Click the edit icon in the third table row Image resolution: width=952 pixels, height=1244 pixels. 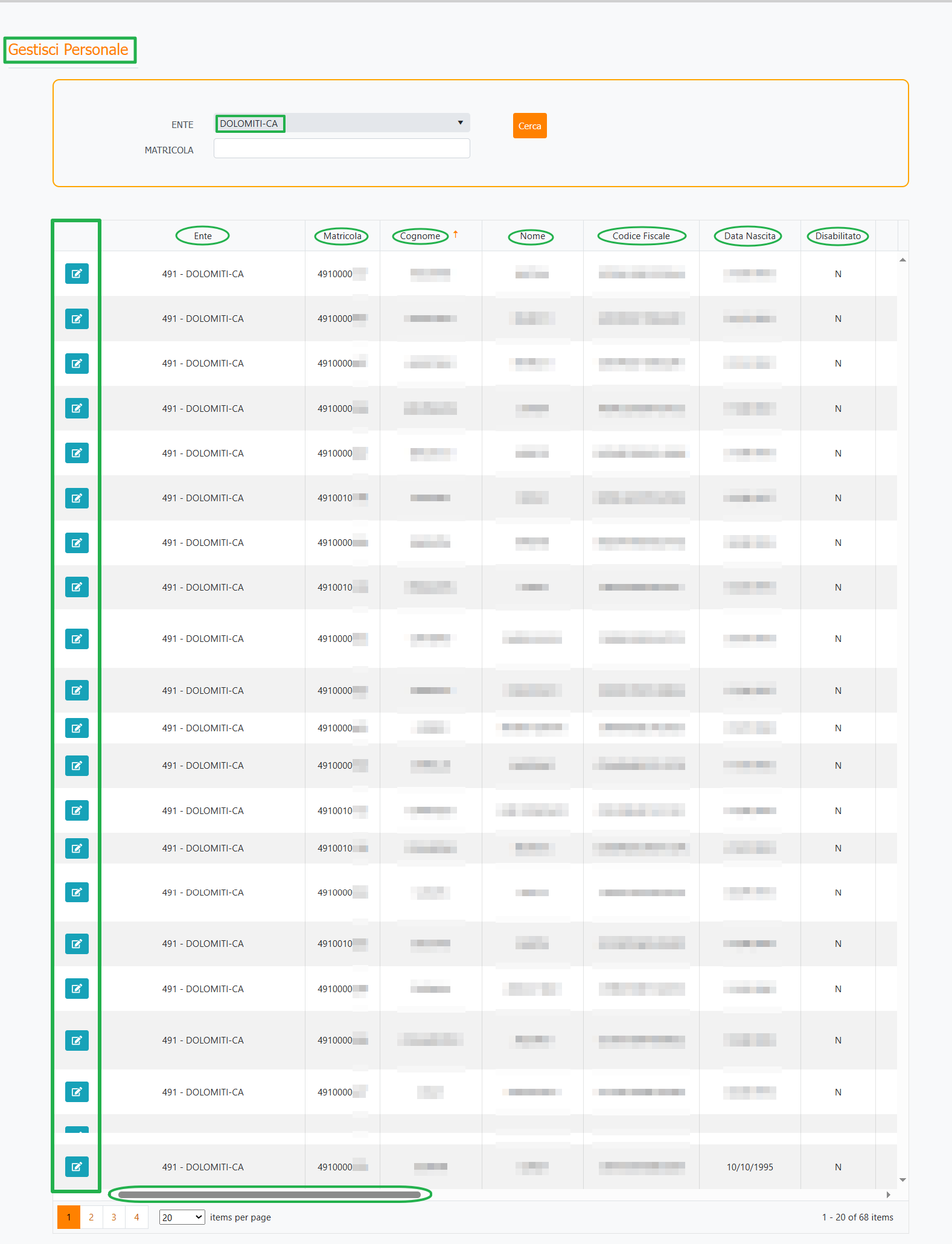(77, 364)
